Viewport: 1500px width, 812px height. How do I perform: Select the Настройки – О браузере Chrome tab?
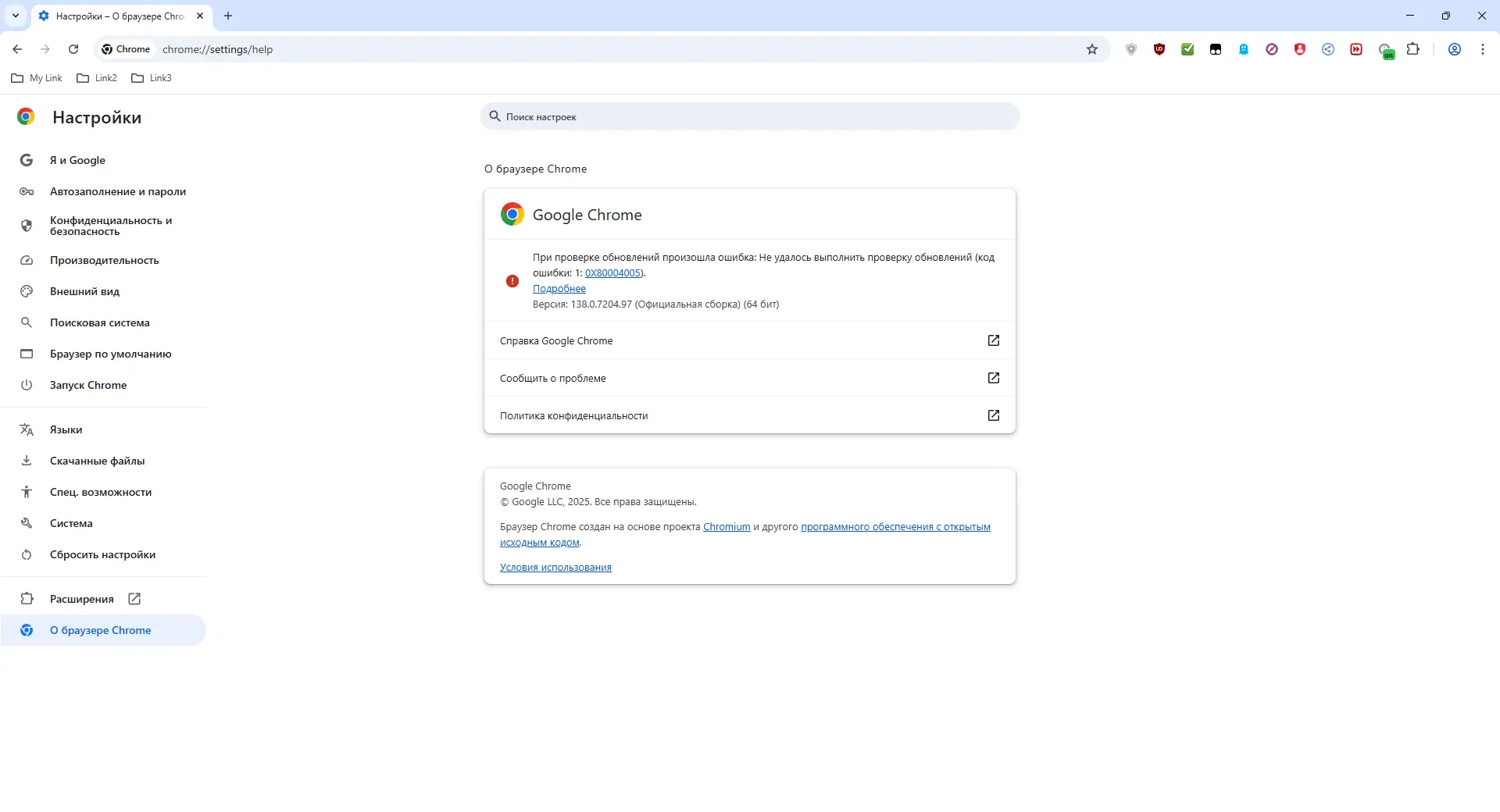pyautogui.click(x=121, y=16)
